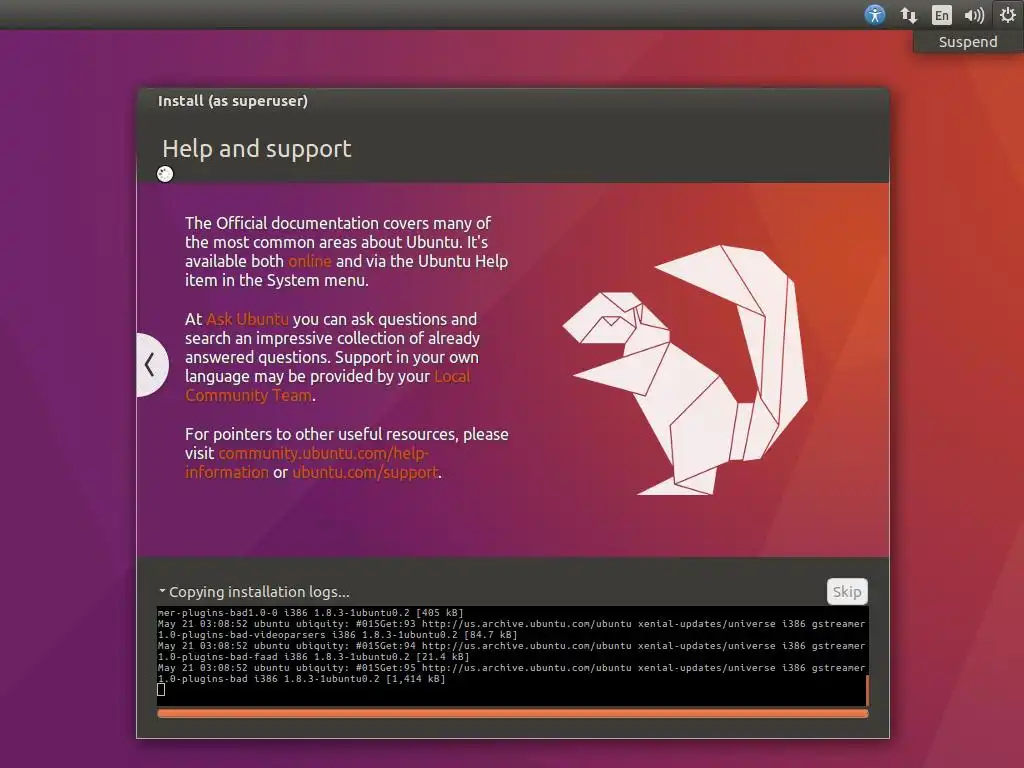This screenshot has width=1024, height=768.
Task: Click the Skip button
Action: [847, 592]
